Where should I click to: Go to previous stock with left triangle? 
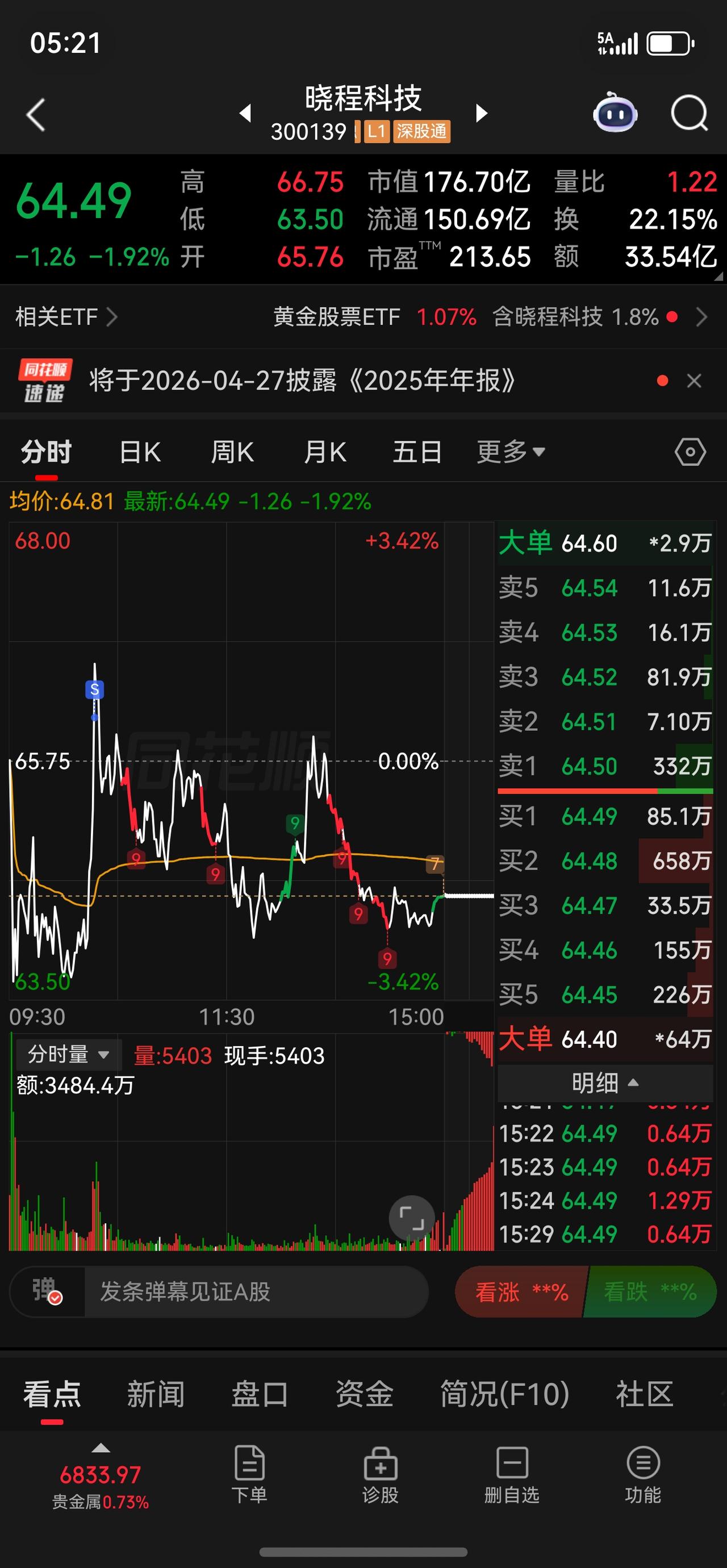245,113
